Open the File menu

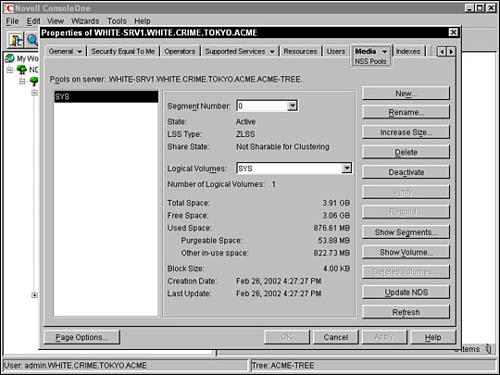point(12,21)
